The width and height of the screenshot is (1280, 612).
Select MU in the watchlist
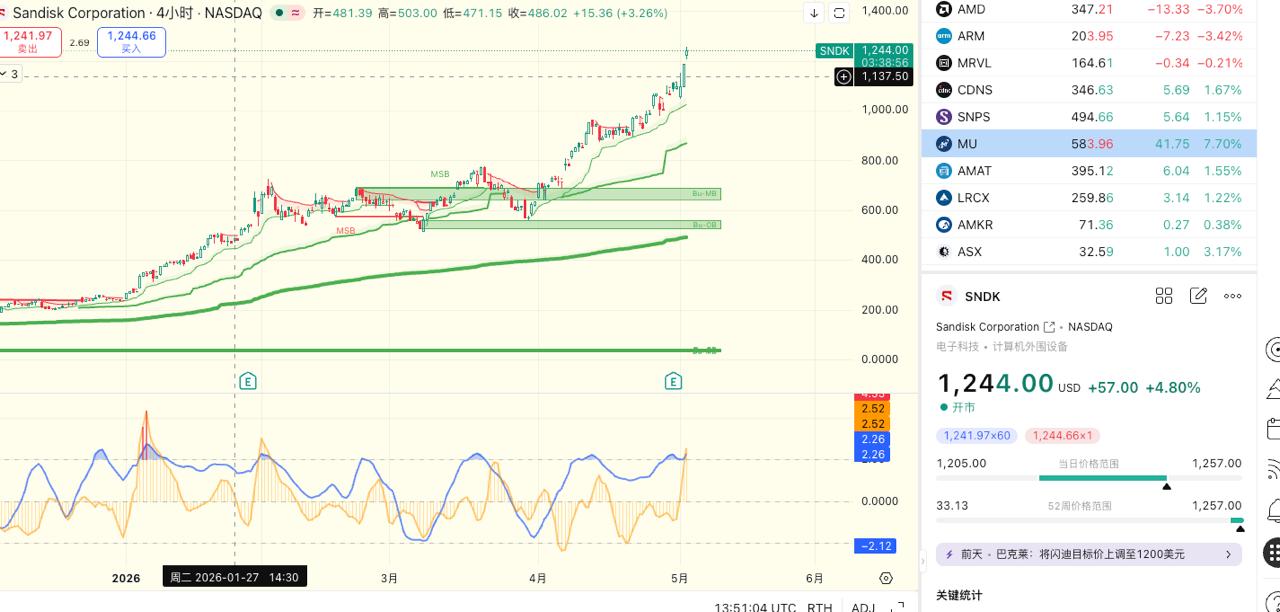coord(1088,144)
